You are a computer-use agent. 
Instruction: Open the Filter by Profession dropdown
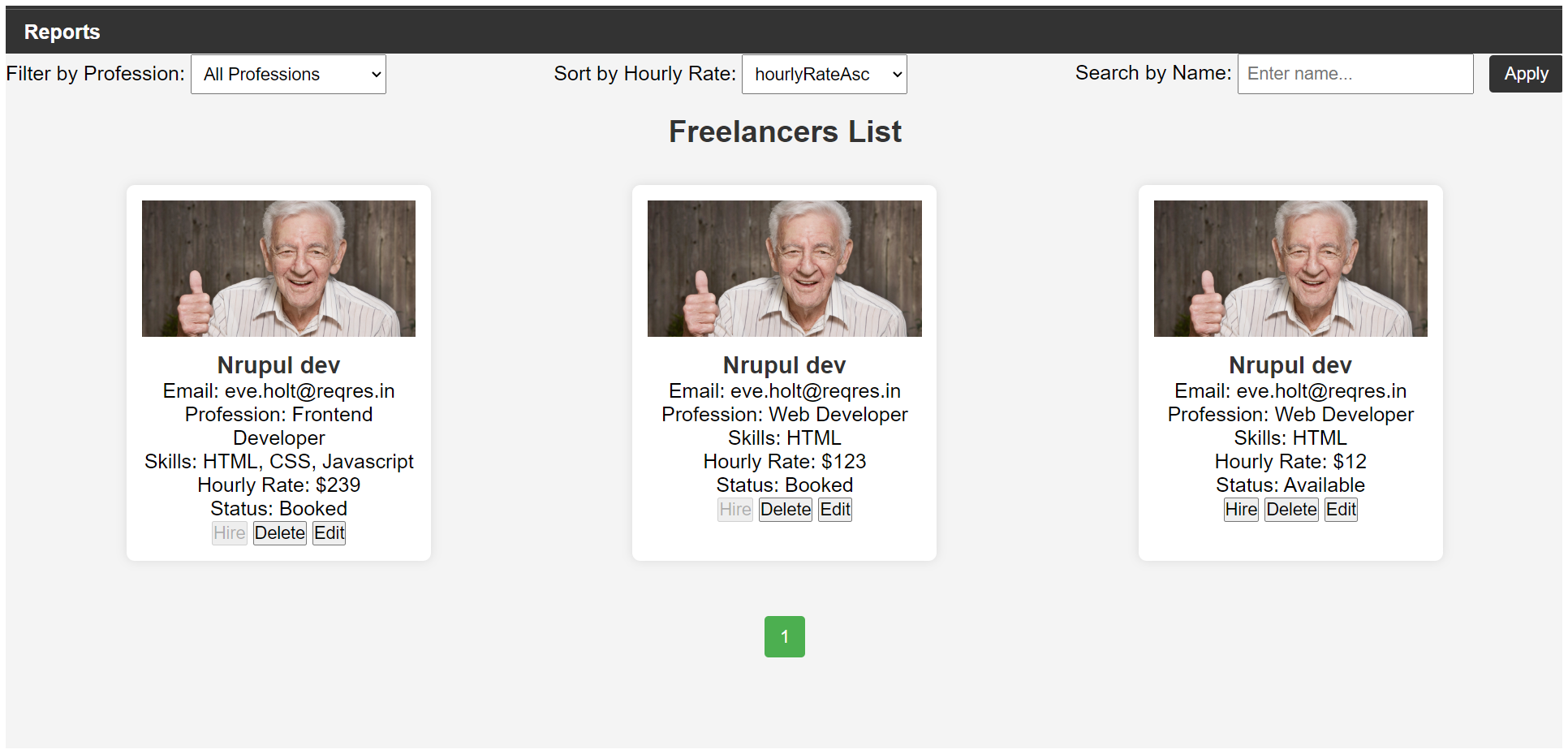[x=288, y=75]
